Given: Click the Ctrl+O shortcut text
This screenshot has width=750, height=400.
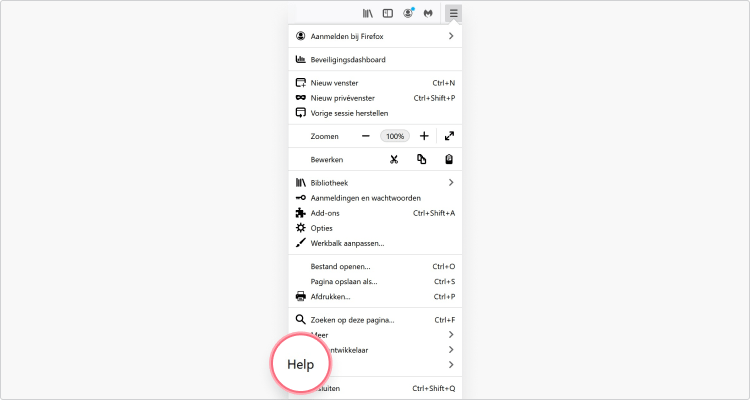Looking at the screenshot, I should [444, 267].
